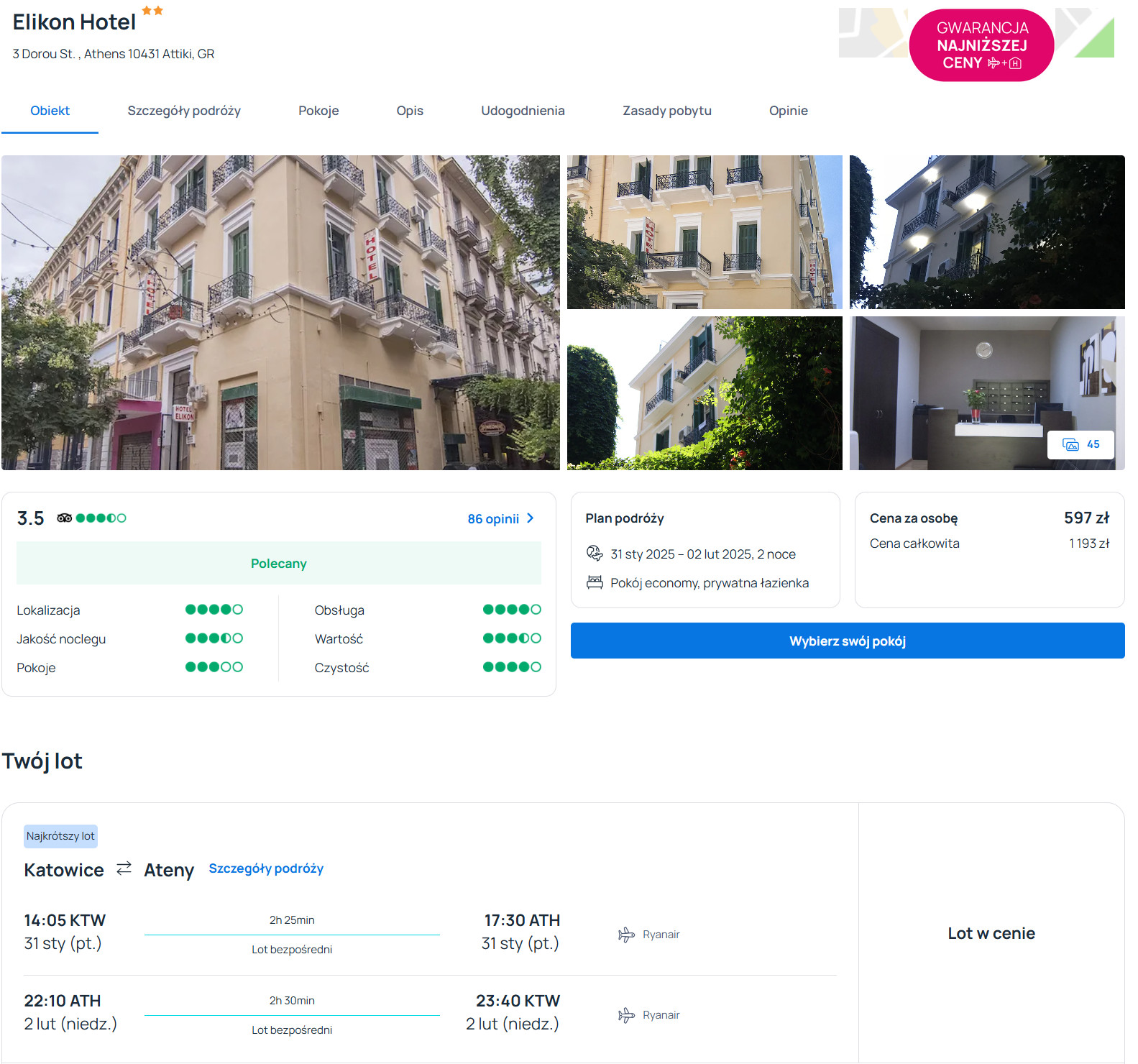Go to the Zasady pobytu tab

pyautogui.click(x=666, y=111)
